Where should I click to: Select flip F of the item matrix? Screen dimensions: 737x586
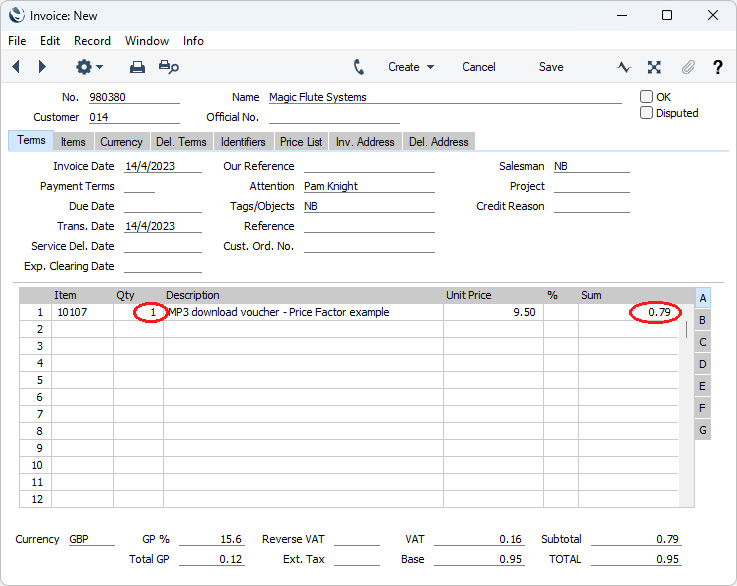pos(702,408)
